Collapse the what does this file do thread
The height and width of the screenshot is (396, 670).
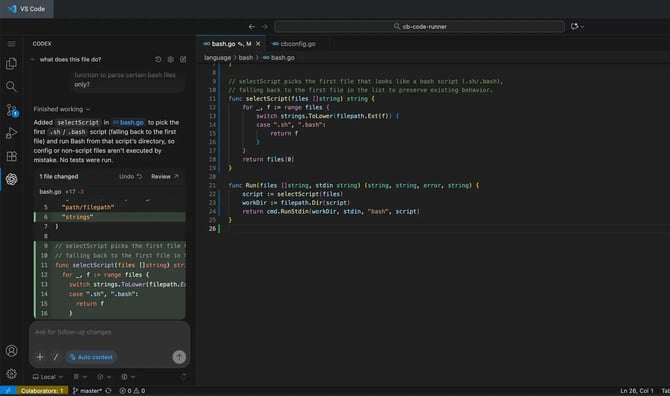[32, 59]
